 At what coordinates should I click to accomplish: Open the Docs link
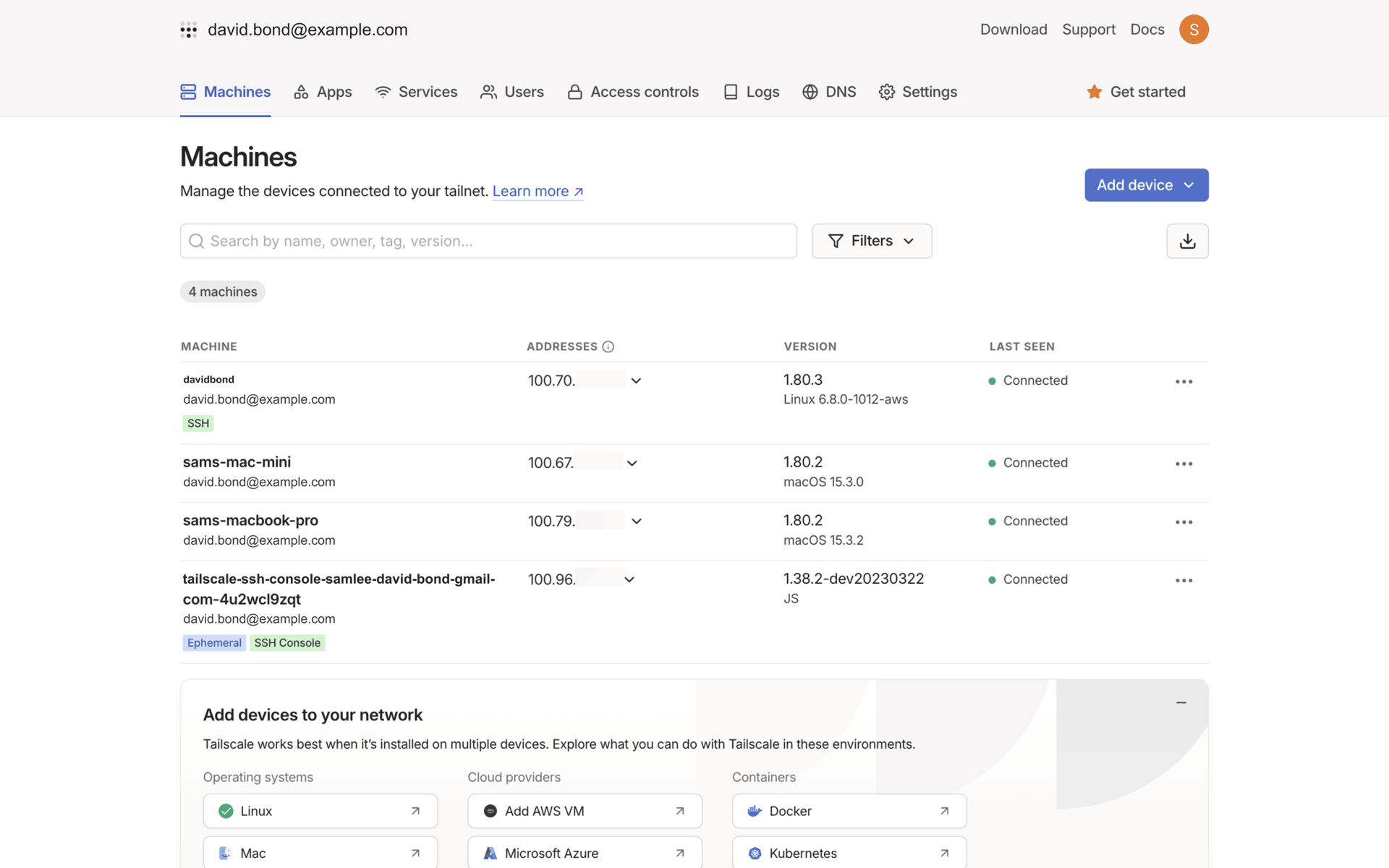coord(1147,30)
